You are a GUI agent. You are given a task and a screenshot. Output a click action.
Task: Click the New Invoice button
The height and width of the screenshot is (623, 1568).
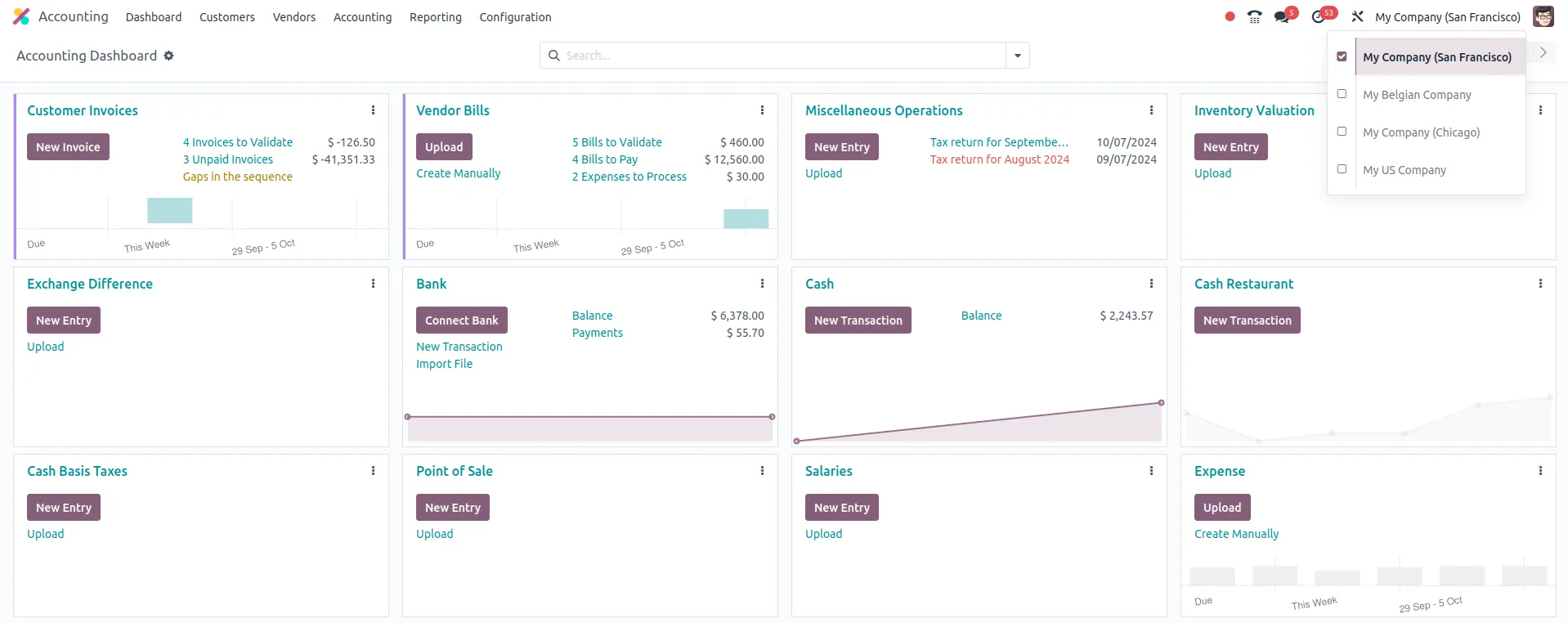pos(68,147)
